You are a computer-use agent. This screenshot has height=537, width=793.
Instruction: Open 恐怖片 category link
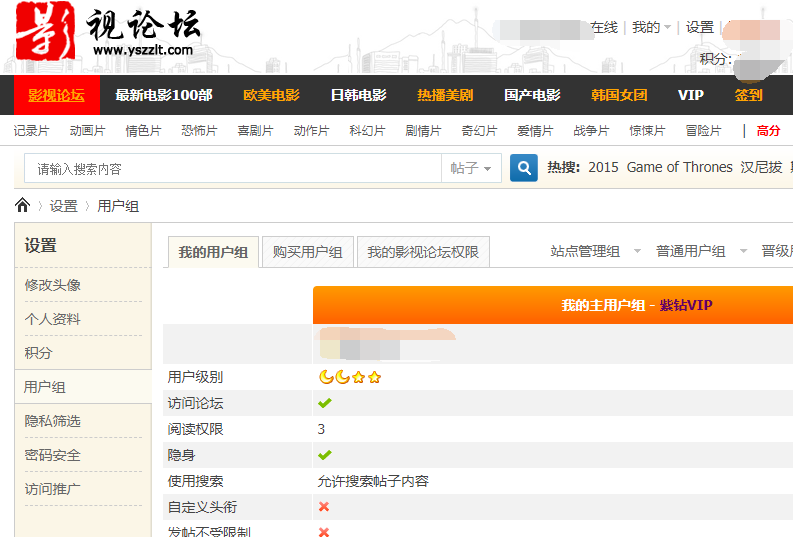pyautogui.click(x=199, y=131)
